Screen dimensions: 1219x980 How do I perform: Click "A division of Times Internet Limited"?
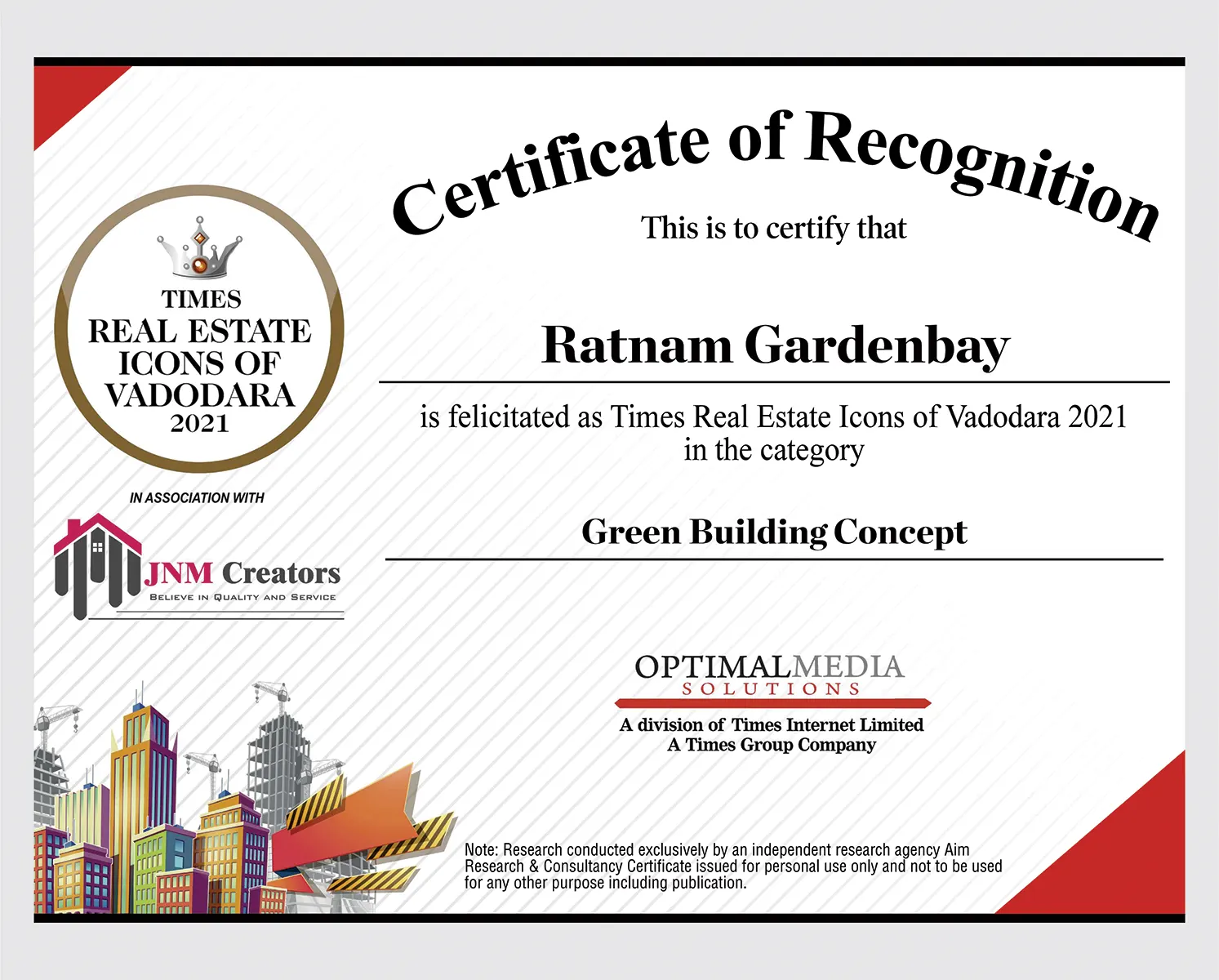click(771, 725)
